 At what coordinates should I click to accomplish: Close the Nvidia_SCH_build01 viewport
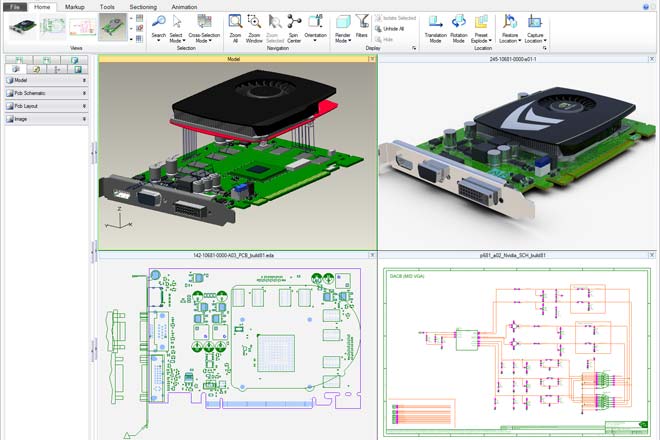coord(652,255)
